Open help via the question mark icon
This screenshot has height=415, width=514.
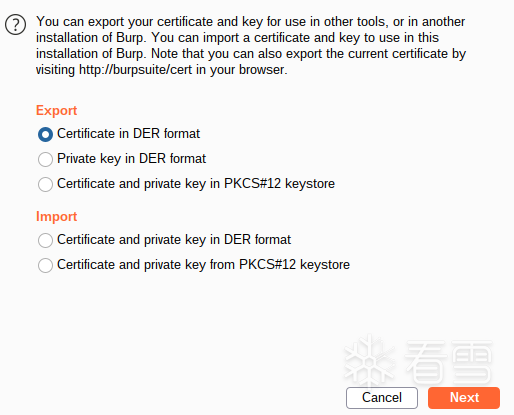(15, 25)
